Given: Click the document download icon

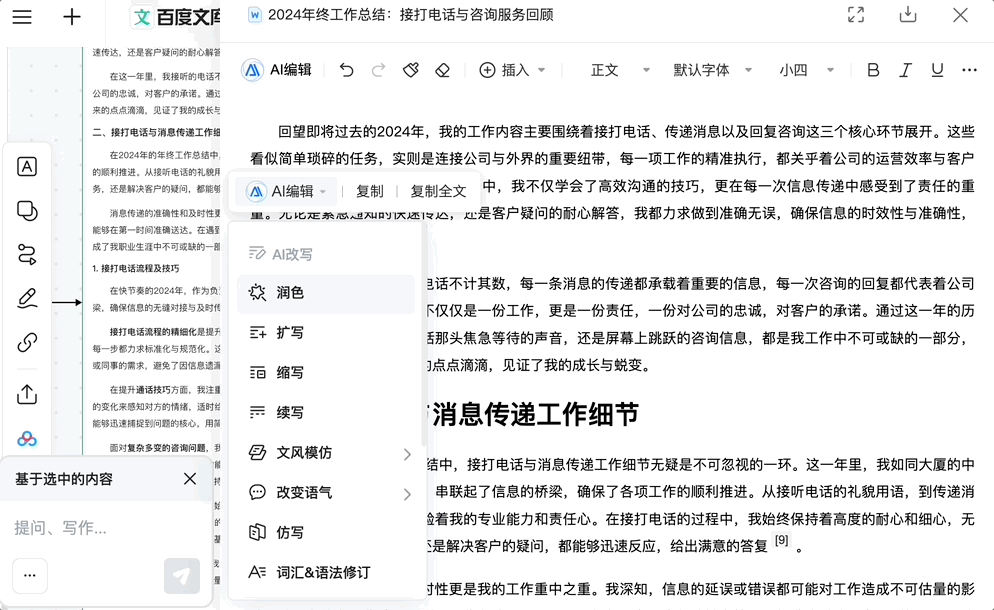Looking at the screenshot, I should [x=908, y=15].
